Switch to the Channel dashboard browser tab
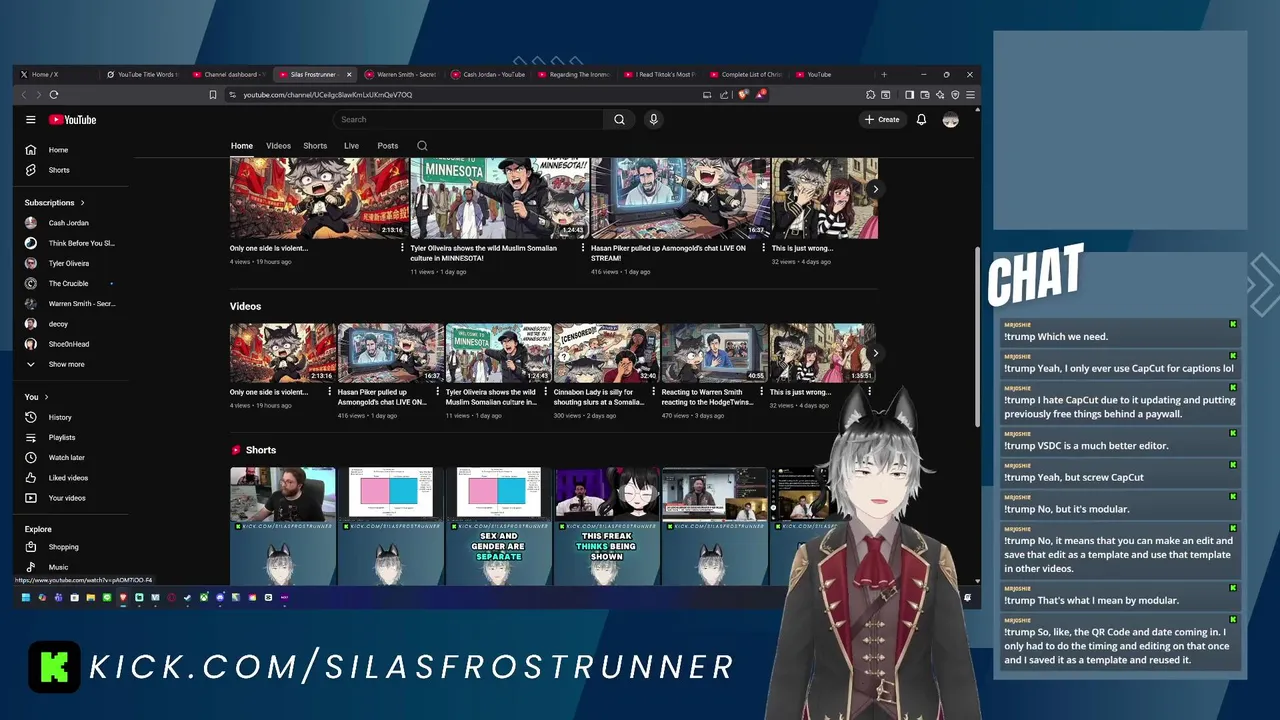This screenshot has width=1280, height=720. pyautogui.click(x=228, y=75)
